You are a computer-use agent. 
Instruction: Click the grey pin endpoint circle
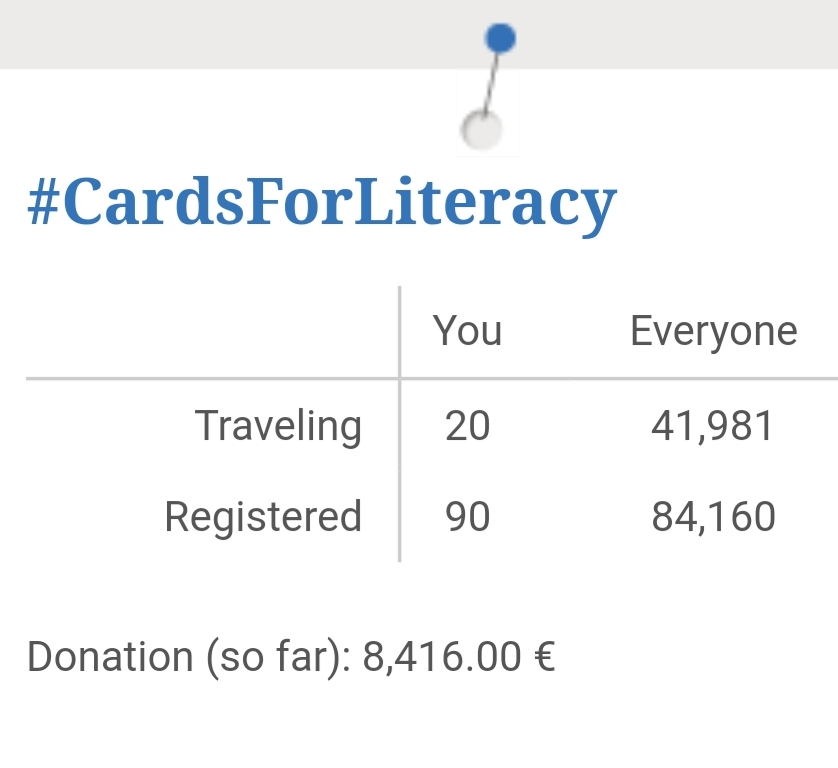pyautogui.click(x=481, y=130)
